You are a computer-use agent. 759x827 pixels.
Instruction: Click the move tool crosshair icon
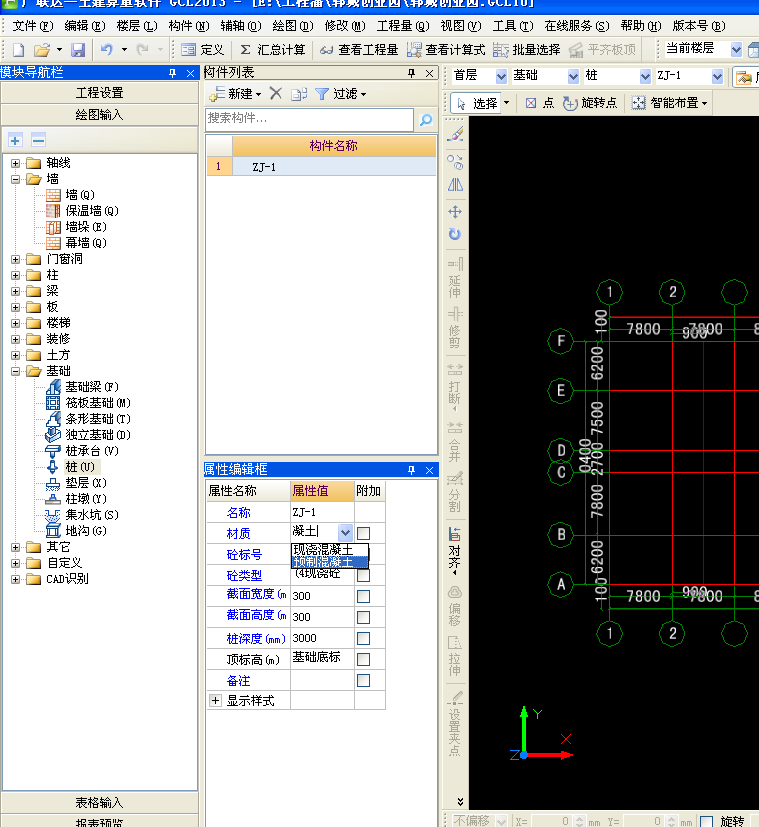tap(455, 212)
